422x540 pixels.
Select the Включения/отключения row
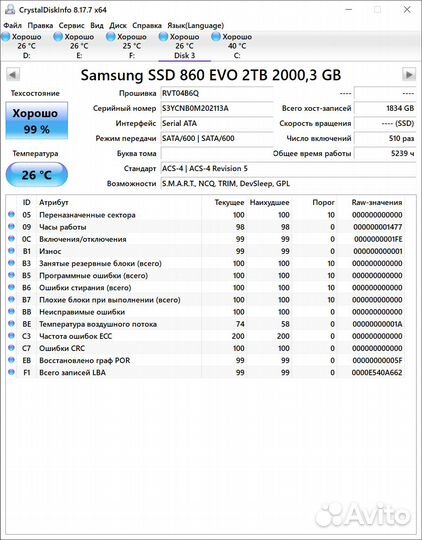[x=206, y=239]
